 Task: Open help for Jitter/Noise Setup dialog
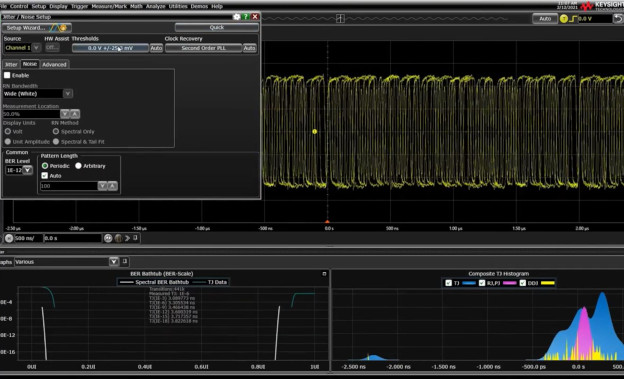tap(246, 17)
